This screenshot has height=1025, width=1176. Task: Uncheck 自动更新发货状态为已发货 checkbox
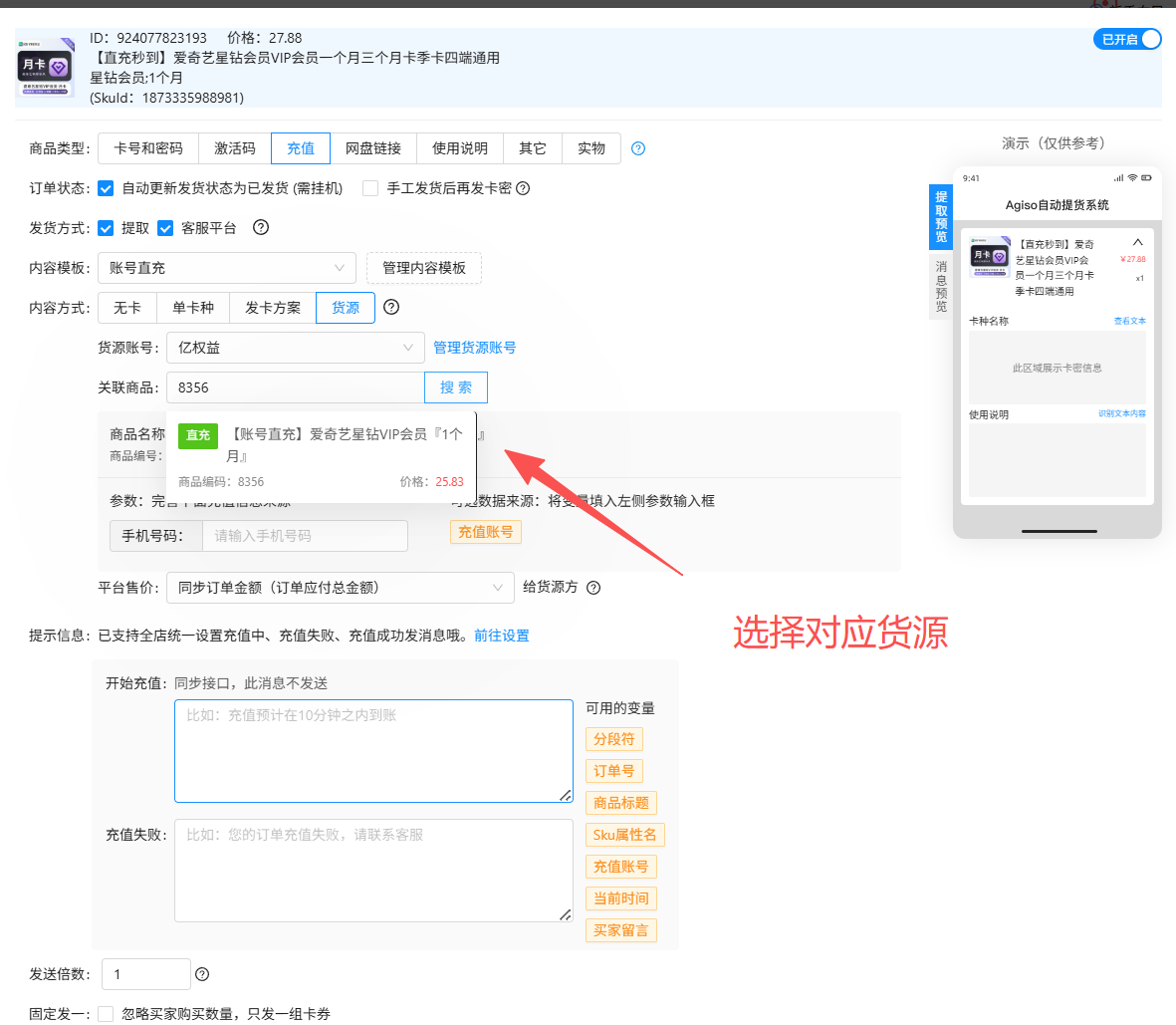106,188
